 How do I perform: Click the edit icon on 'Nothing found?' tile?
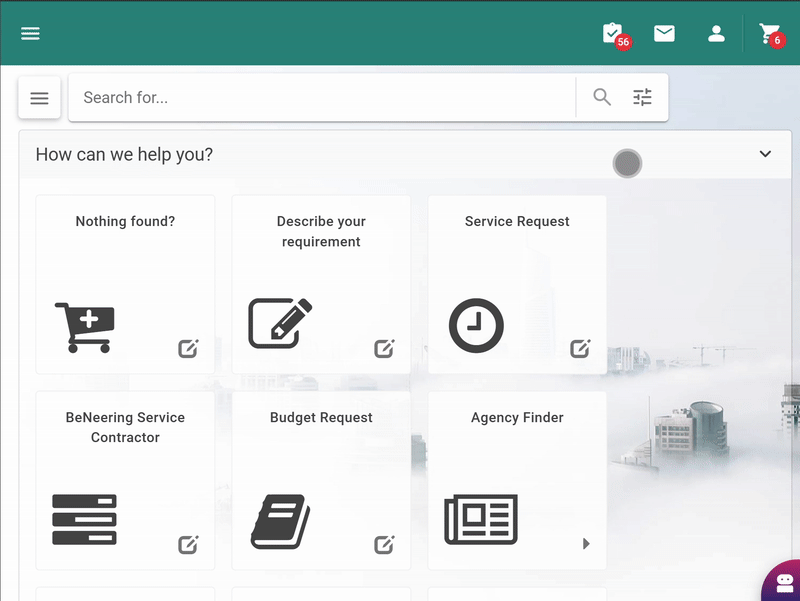coord(188,348)
